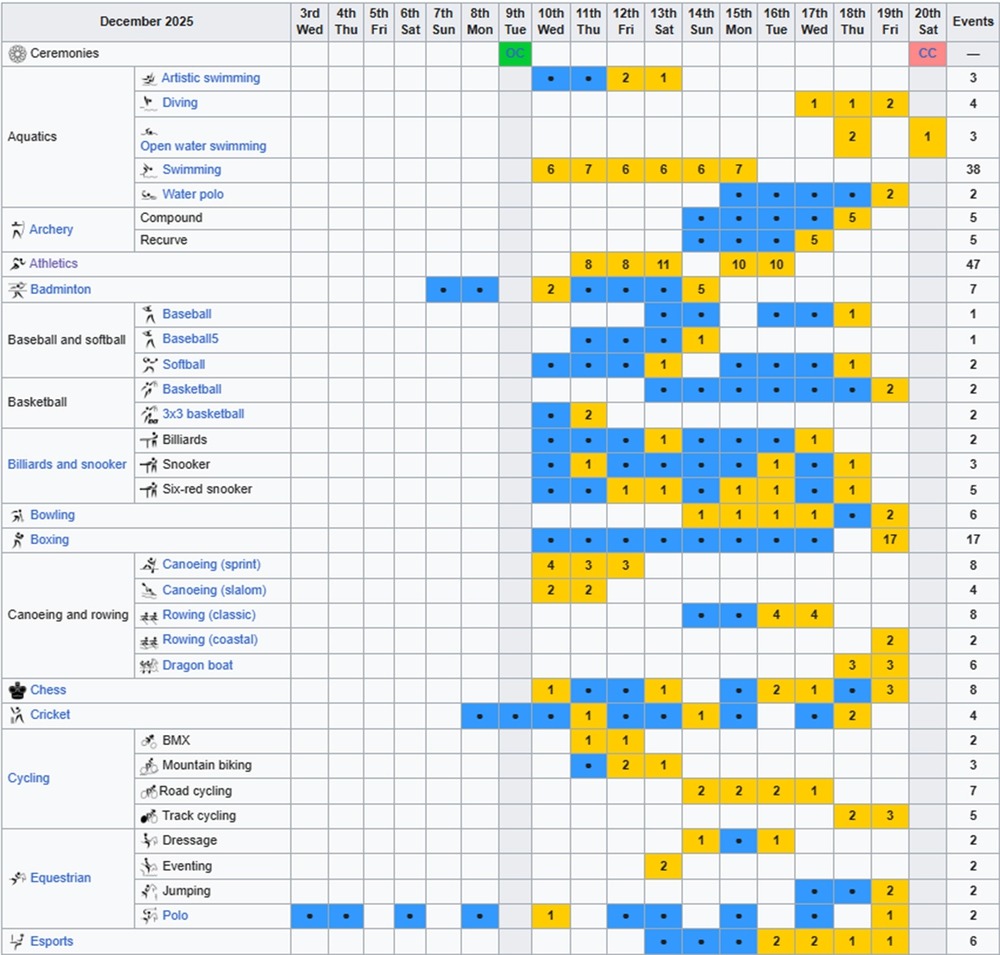Open the Equestrian link
1000x955 pixels.
tap(60, 878)
